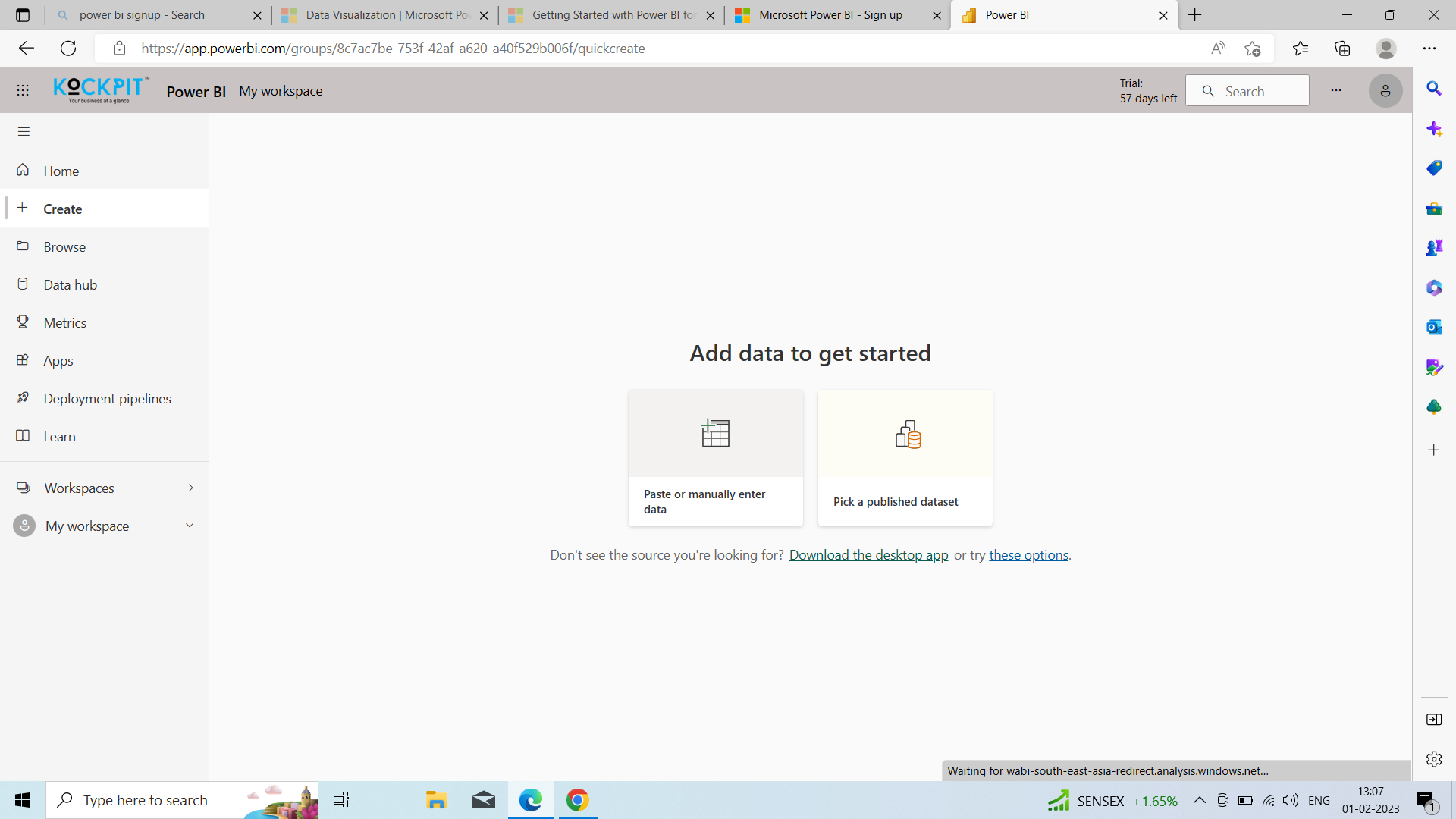1456x819 pixels.
Task: Refresh the page
Action: point(68,49)
